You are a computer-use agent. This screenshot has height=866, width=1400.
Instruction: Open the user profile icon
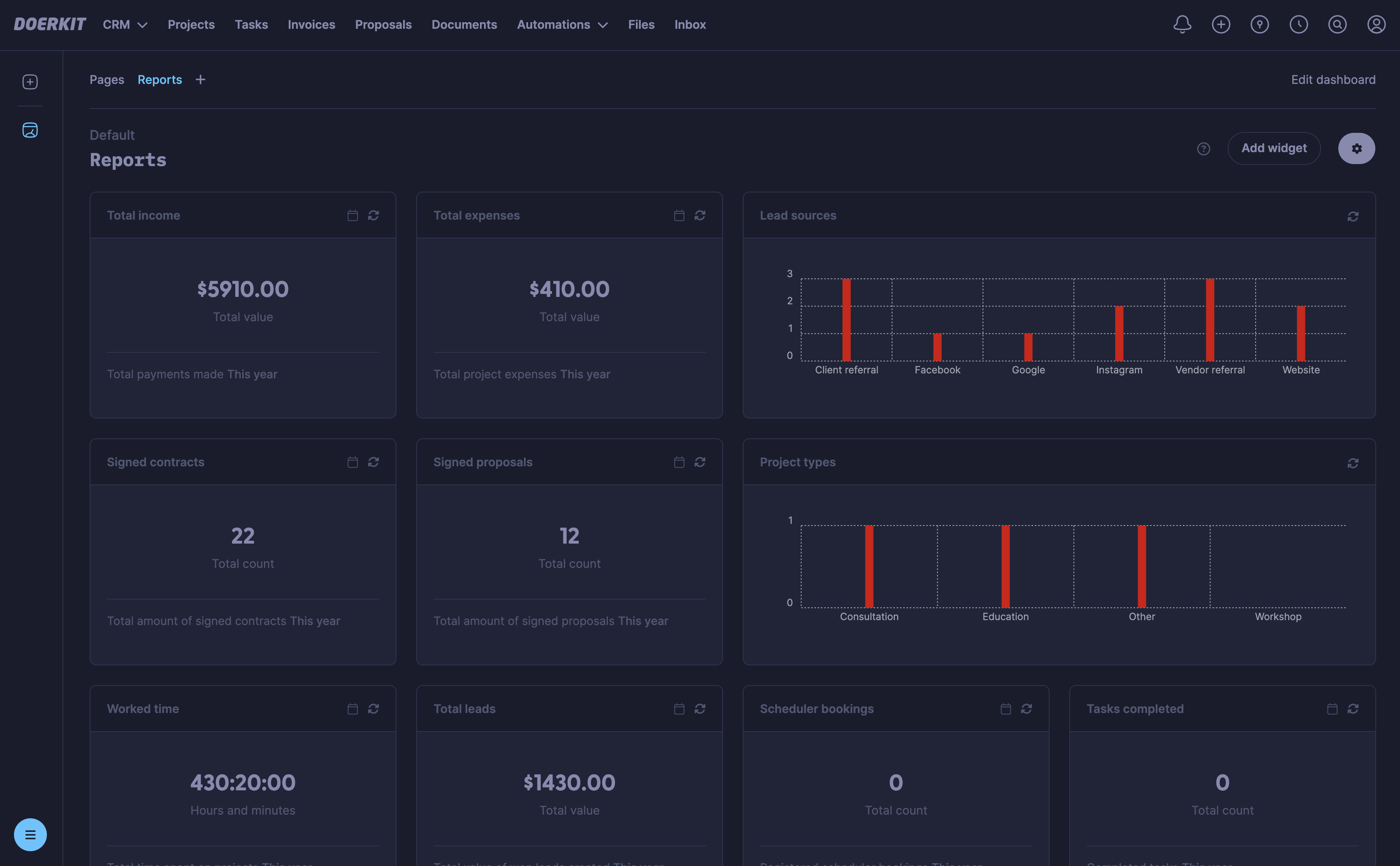point(1376,25)
